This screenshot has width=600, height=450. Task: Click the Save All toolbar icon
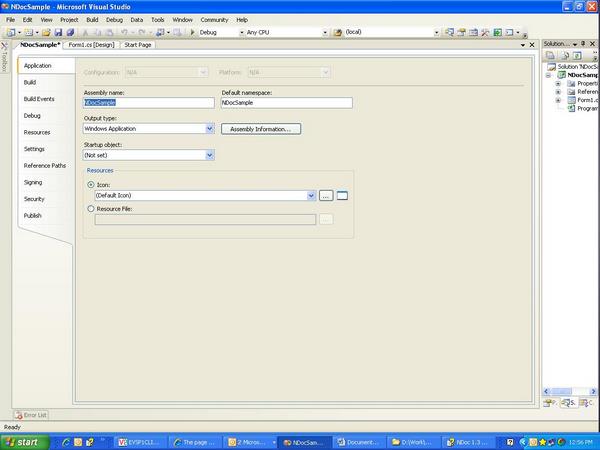coord(70,33)
